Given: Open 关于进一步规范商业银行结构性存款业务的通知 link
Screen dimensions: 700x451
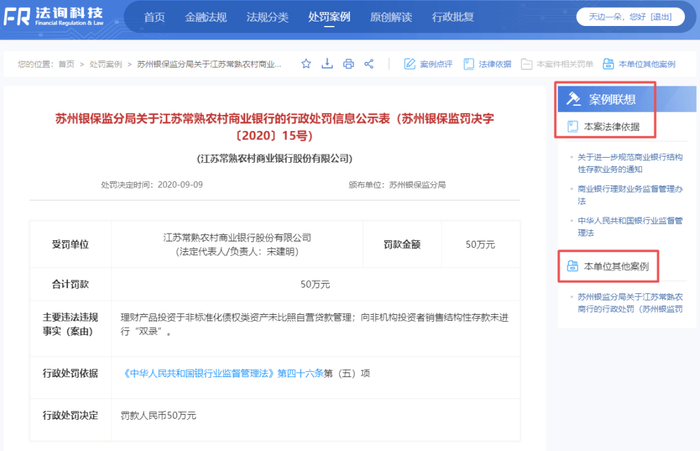Looking at the screenshot, I should pyautogui.click(x=630, y=163).
